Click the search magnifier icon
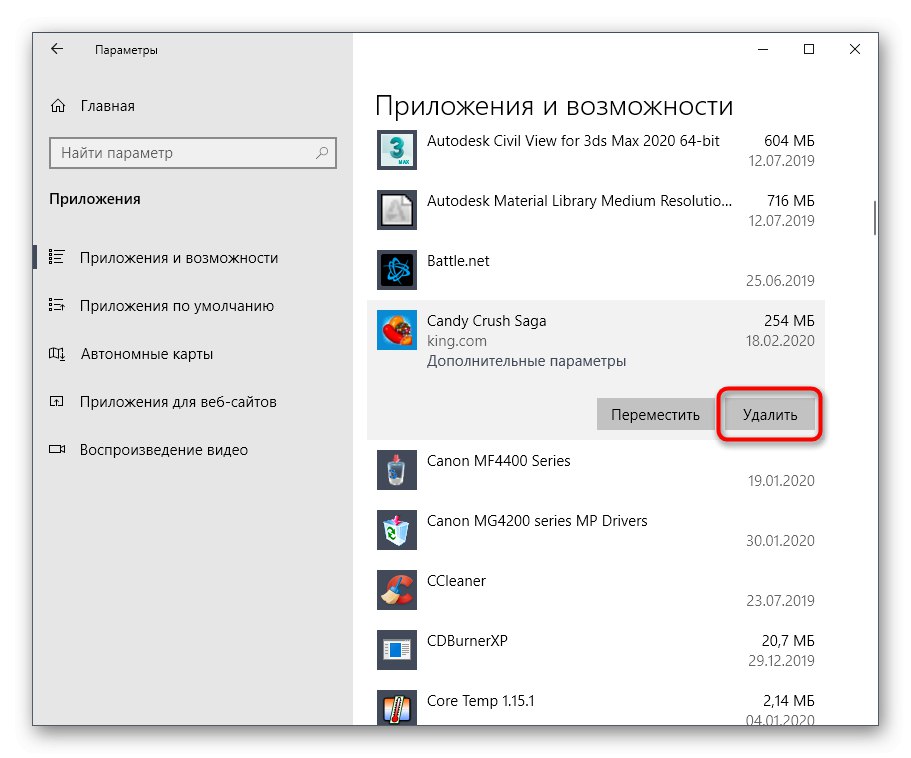Screen dimensions: 911x758 tap(322, 153)
